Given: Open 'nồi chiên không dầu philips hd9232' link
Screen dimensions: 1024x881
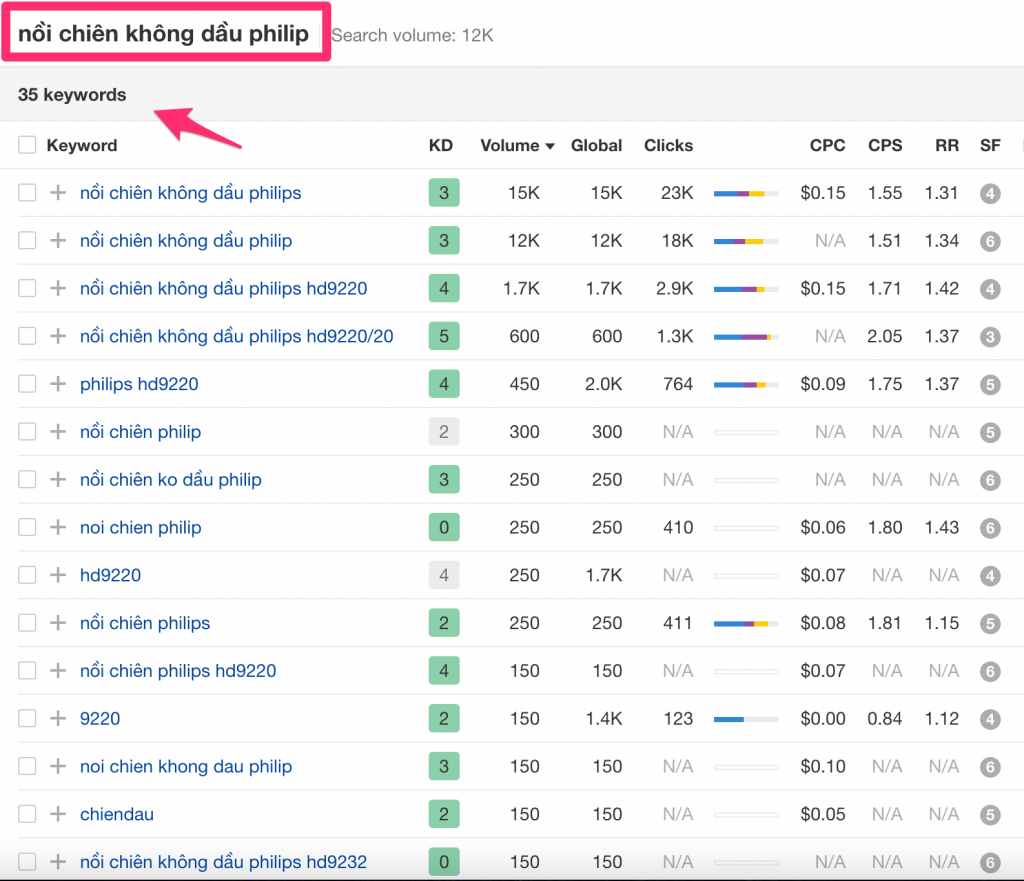Looking at the screenshot, I should [223, 861].
